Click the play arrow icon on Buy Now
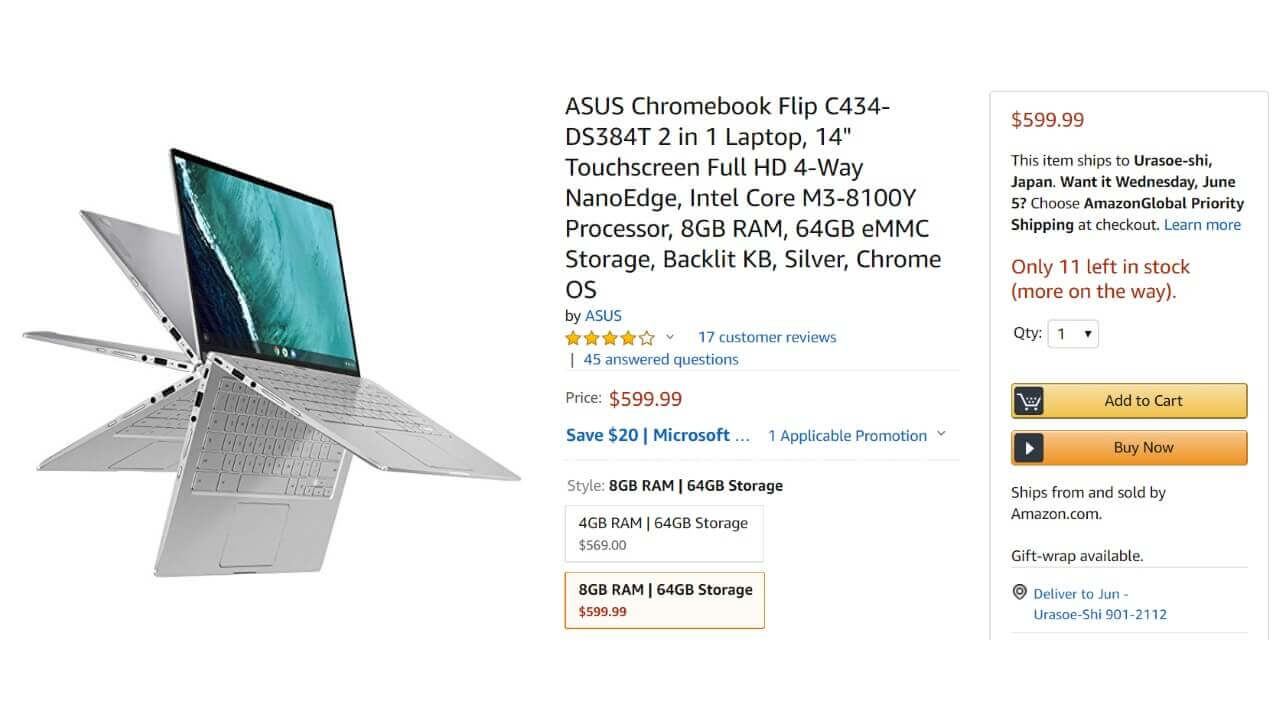This screenshot has width=1280, height=720. click(x=1028, y=448)
